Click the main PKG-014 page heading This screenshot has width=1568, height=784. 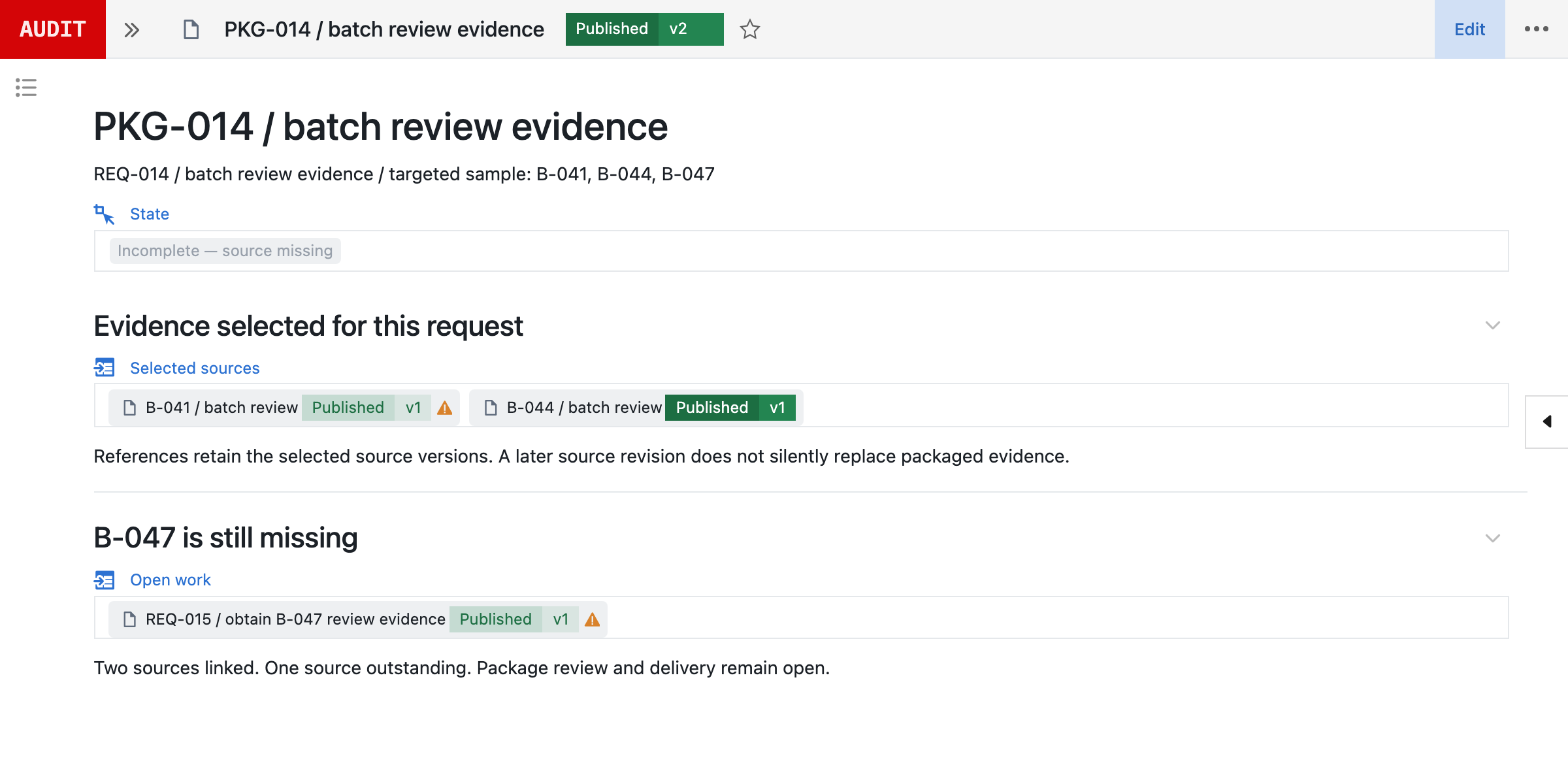381,127
